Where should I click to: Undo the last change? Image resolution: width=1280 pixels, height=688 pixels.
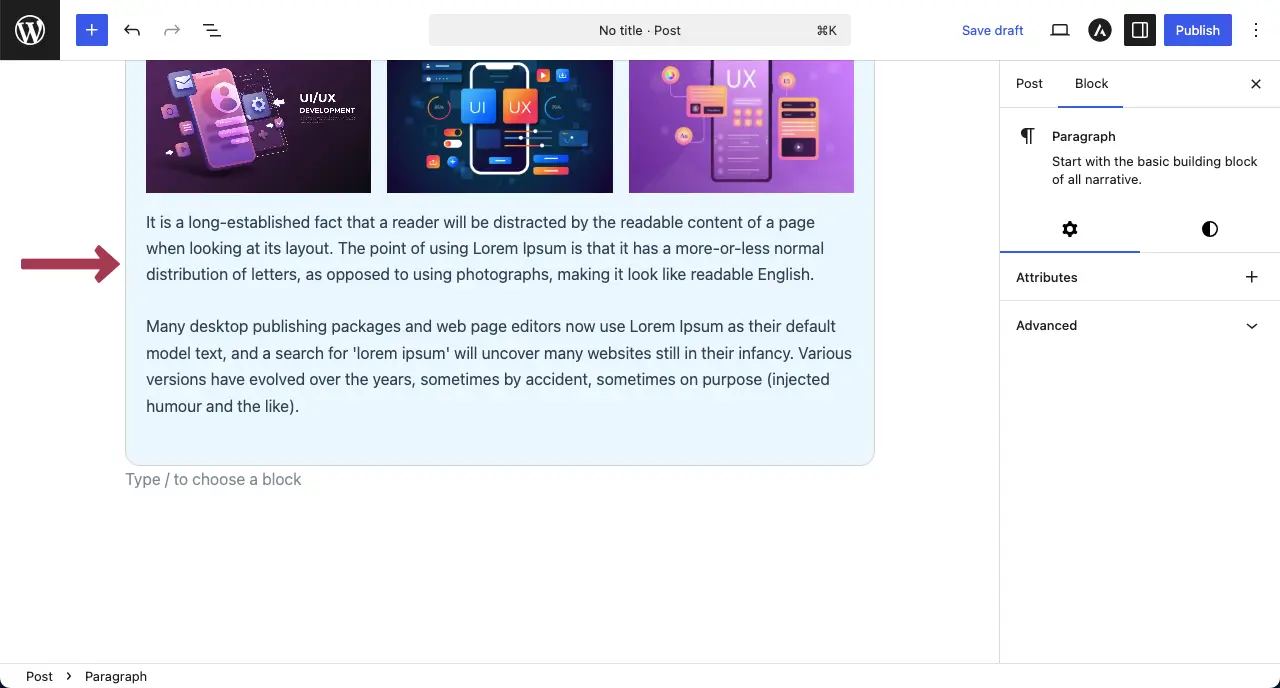132,30
